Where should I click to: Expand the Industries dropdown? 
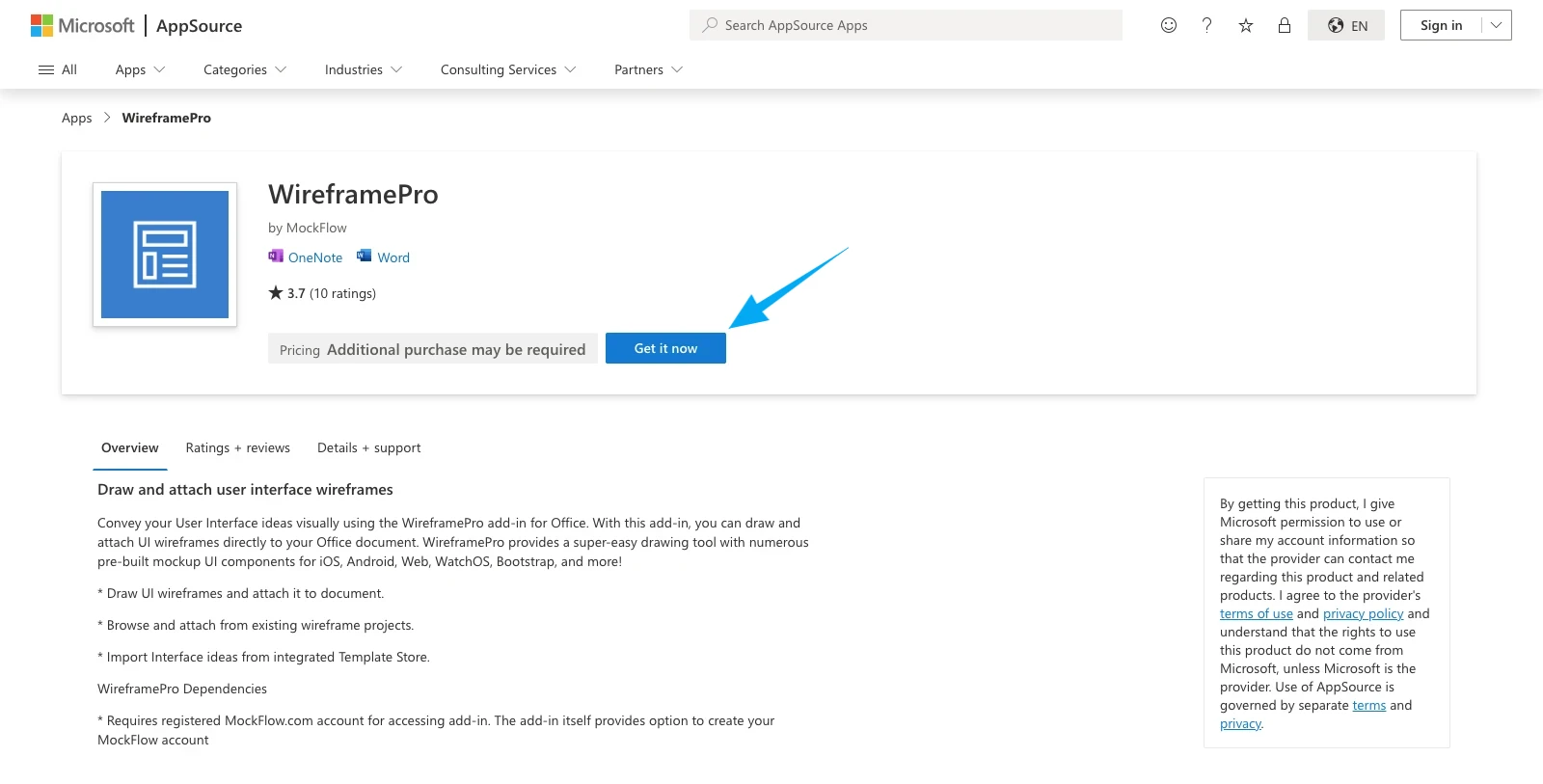coord(364,69)
